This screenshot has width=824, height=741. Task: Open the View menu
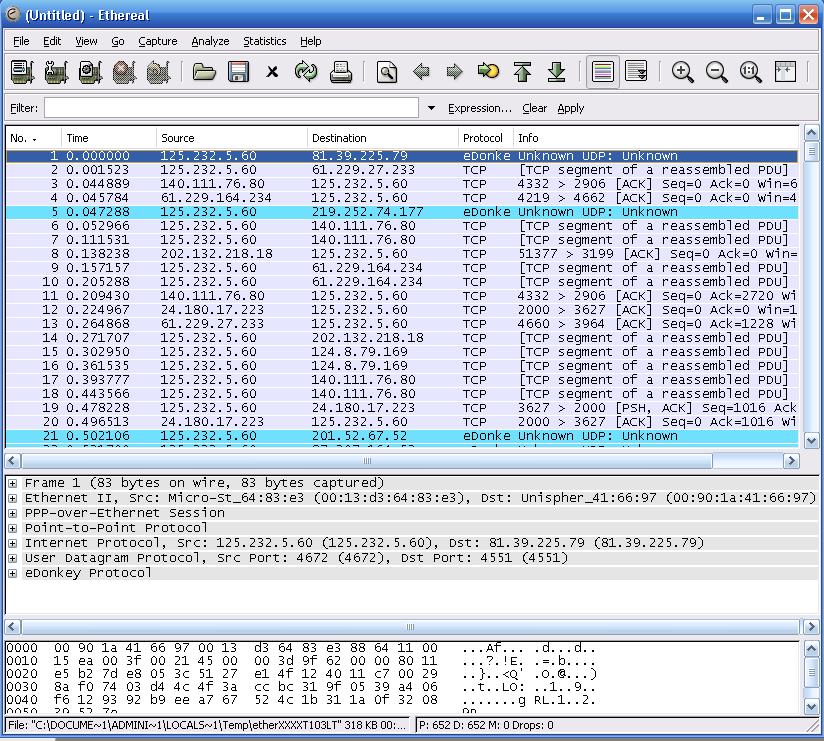coord(86,41)
